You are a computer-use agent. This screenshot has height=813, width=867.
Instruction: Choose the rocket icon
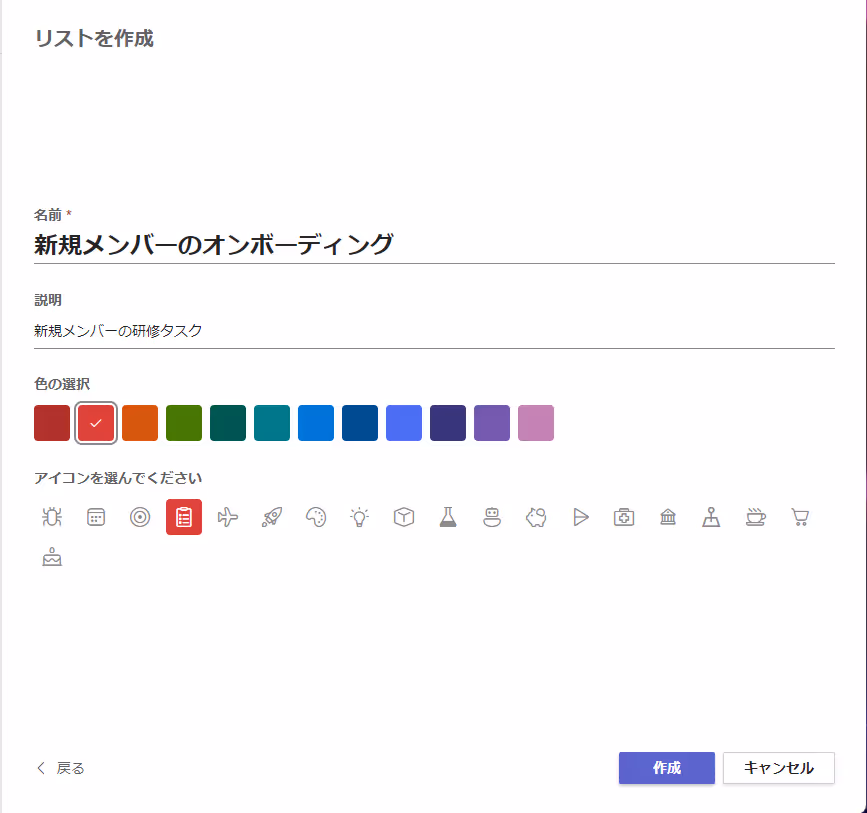tap(272, 517)
